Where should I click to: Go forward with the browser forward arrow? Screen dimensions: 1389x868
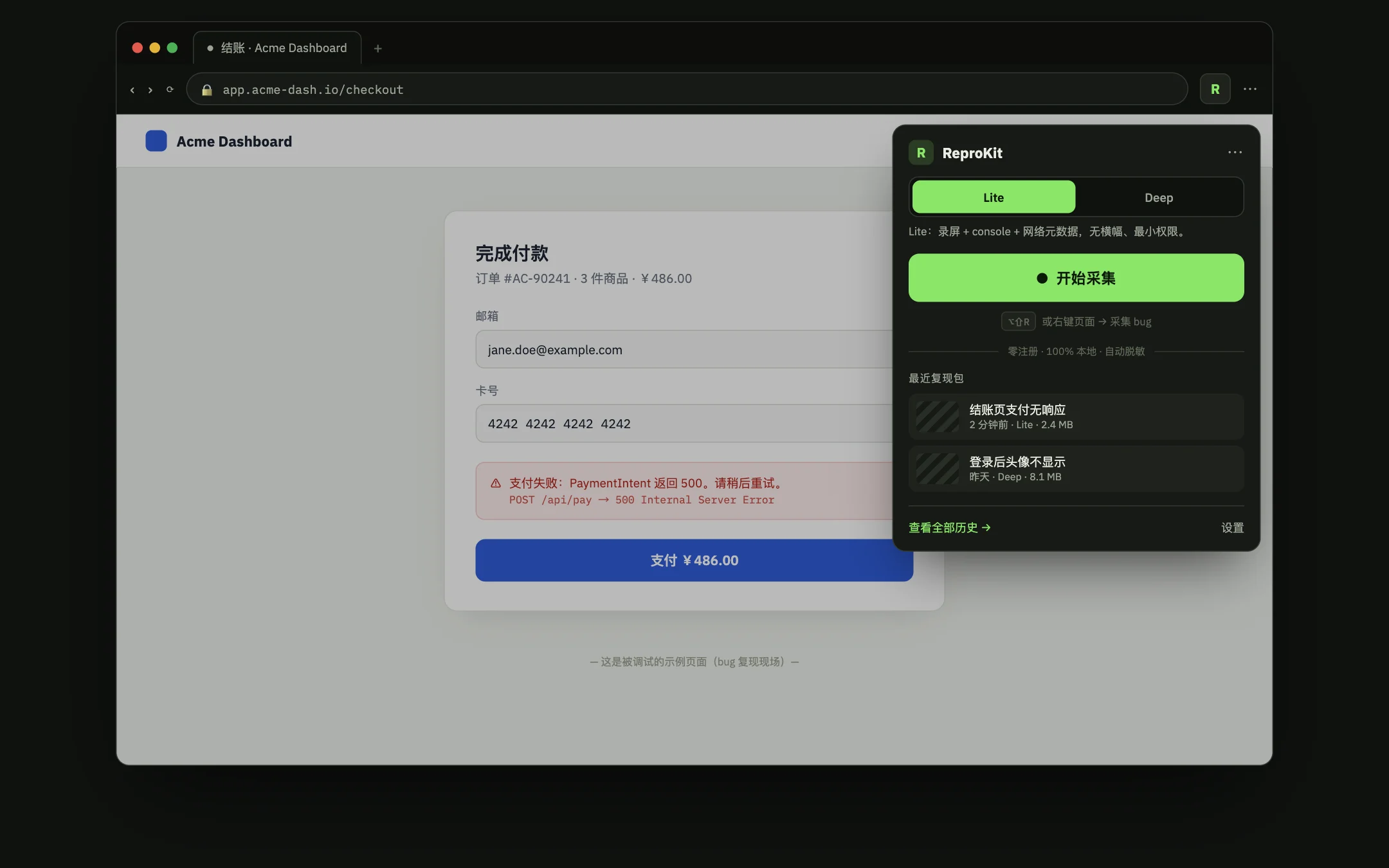pyautogui.click(x=150, y=90)
